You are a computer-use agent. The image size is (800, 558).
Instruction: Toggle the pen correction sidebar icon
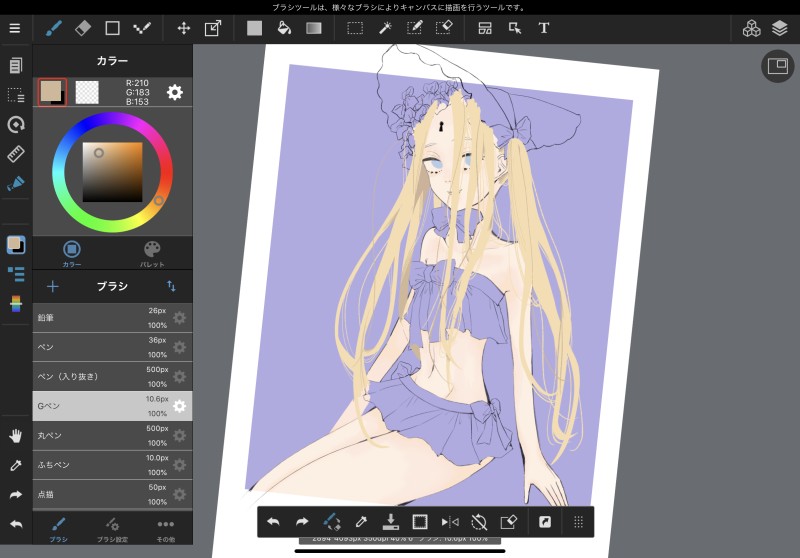pos(16,183)
